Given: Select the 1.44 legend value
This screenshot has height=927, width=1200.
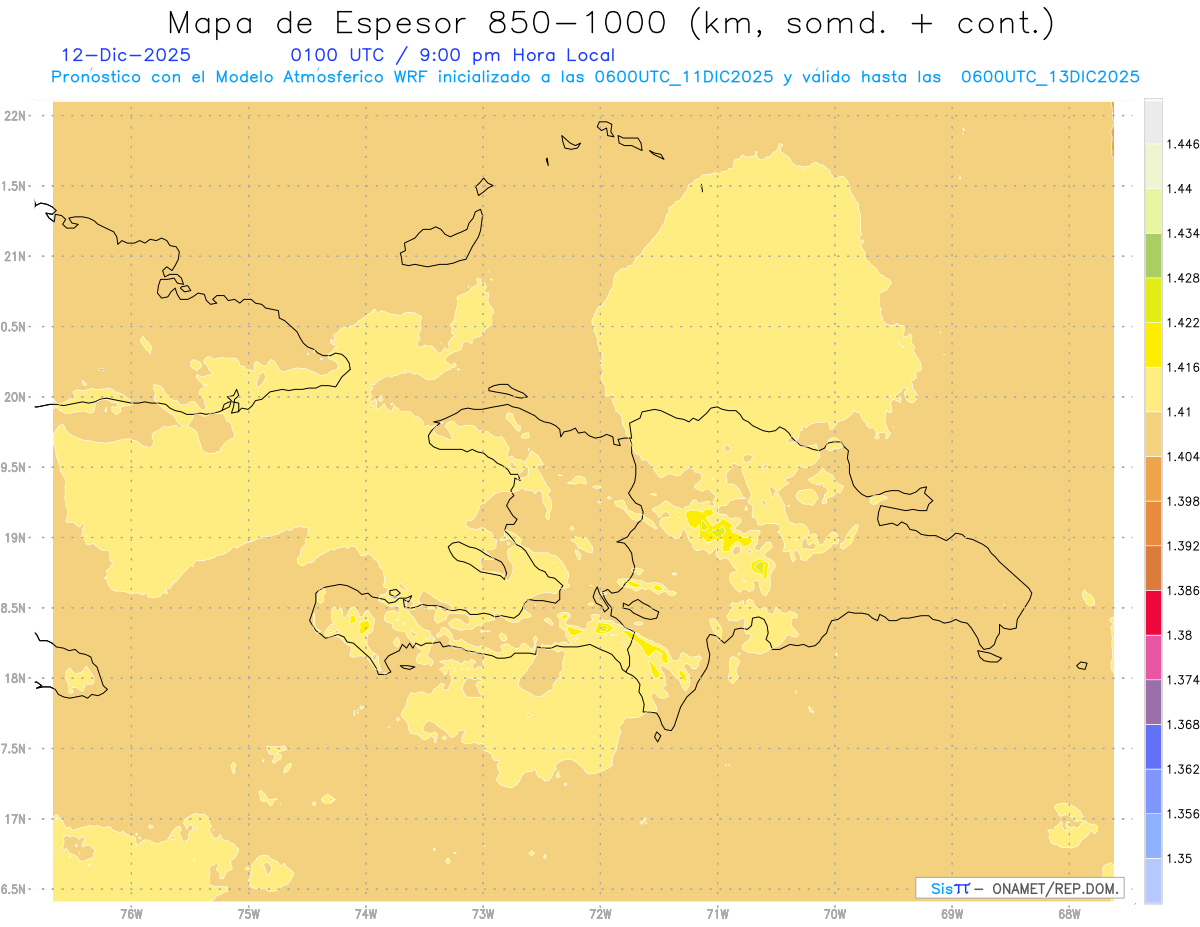Looking at the screenshot, I should tap(1181, 189).
